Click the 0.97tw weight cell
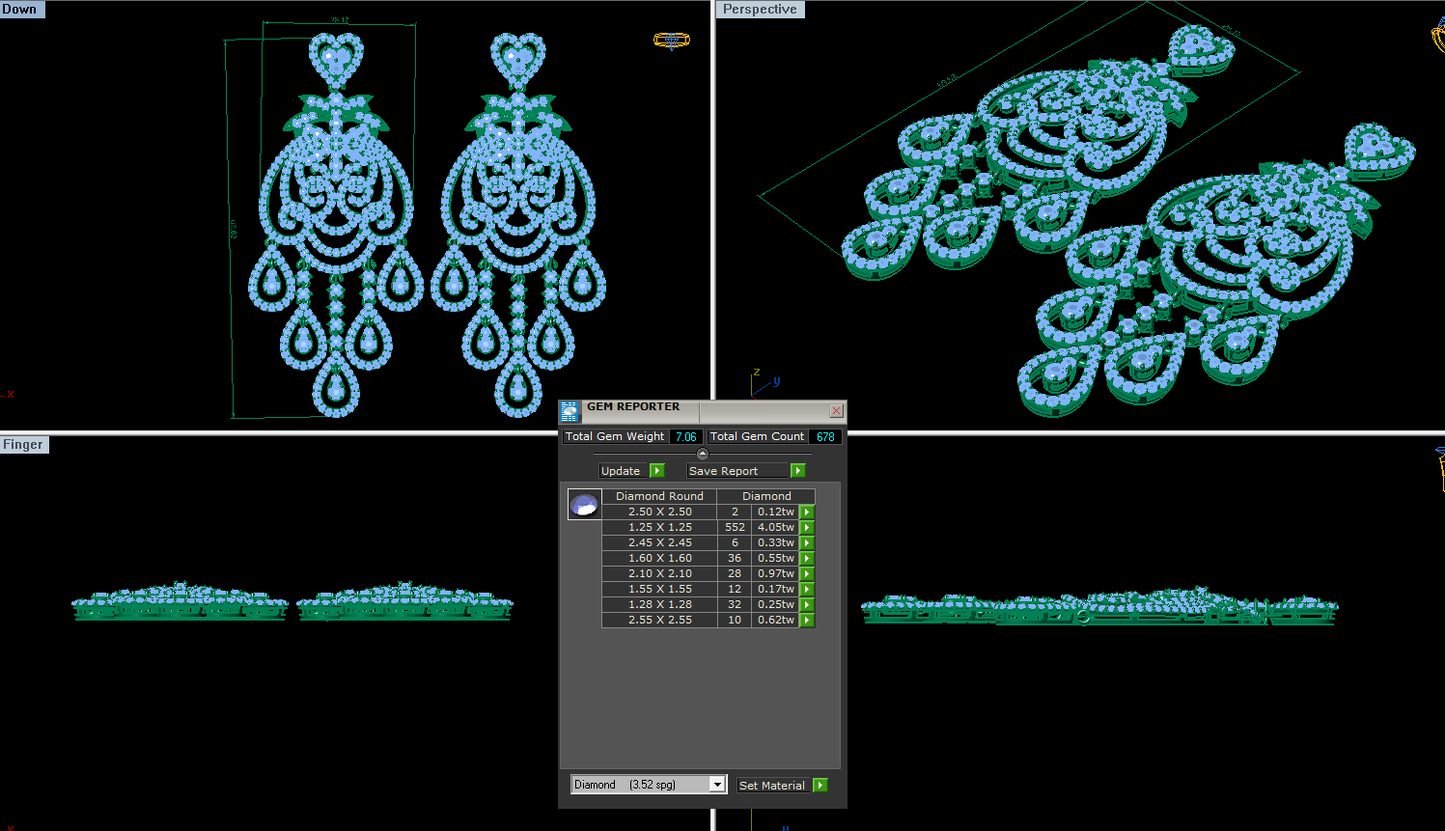 click(775, 574)
